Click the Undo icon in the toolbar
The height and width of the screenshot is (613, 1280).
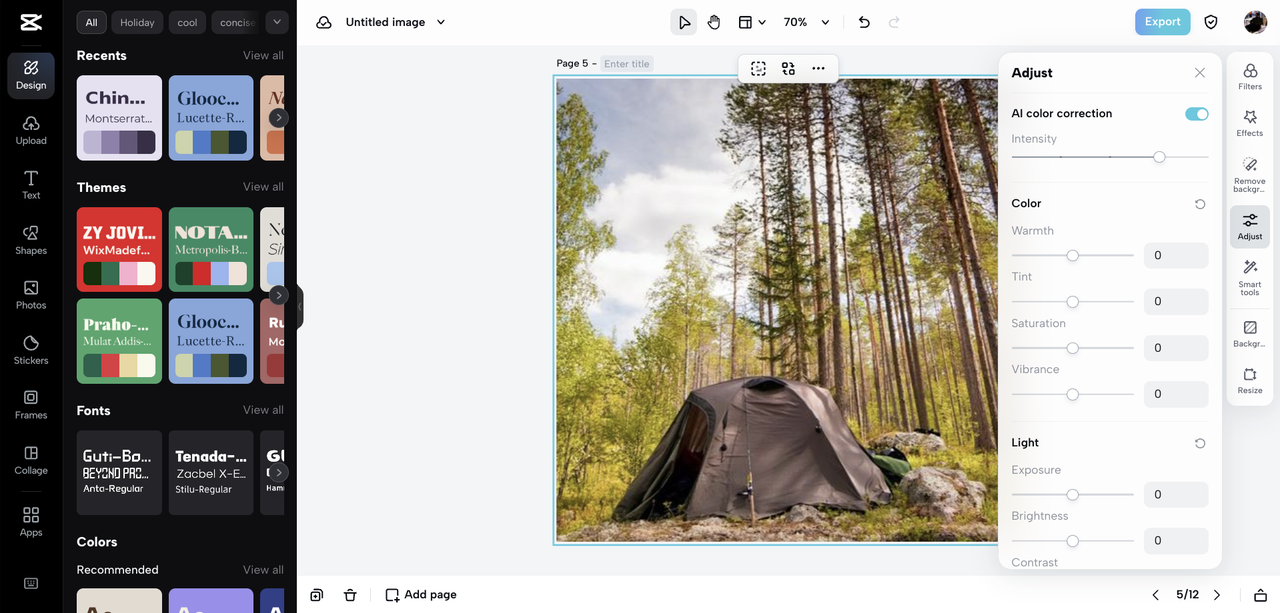(864, 21)
